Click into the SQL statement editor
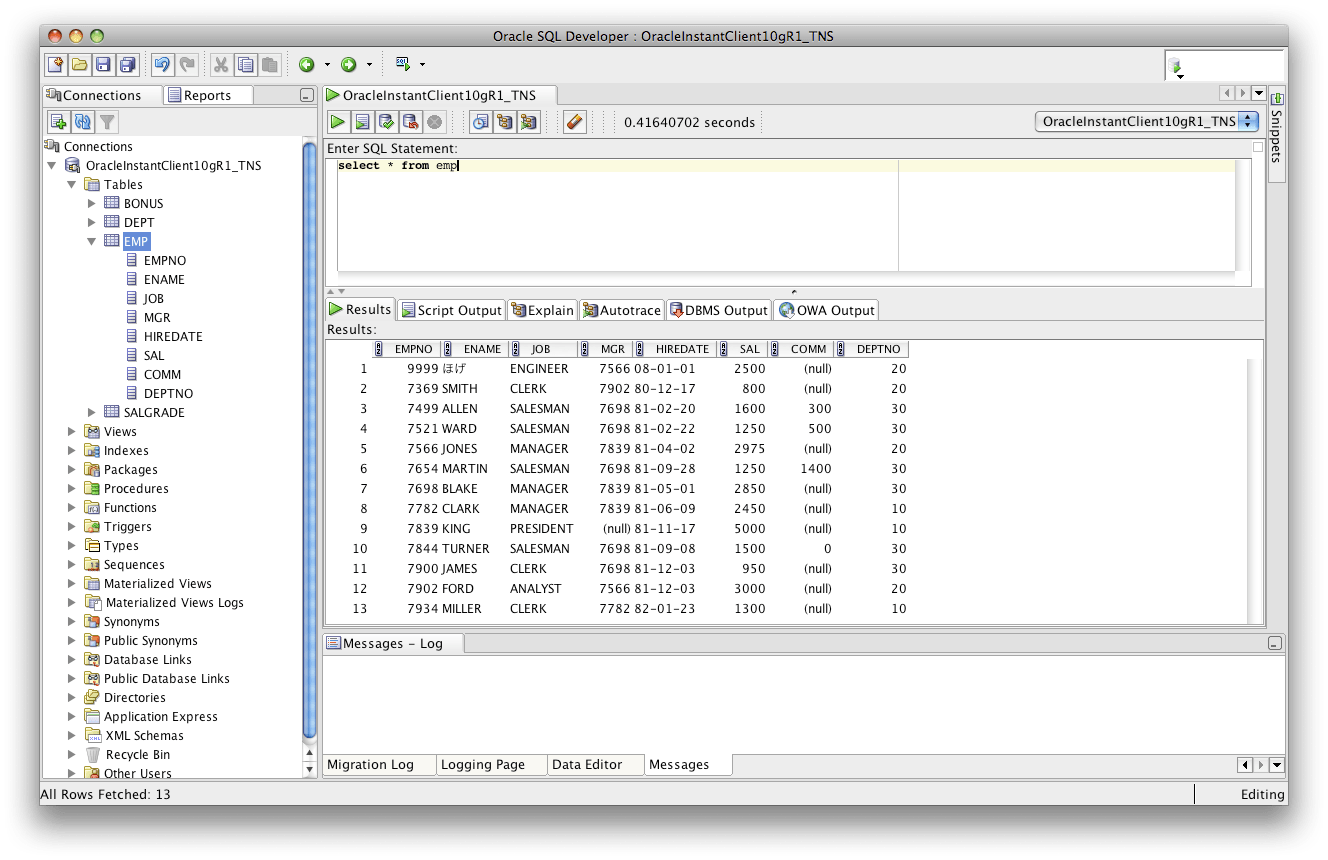 point(786,215)
